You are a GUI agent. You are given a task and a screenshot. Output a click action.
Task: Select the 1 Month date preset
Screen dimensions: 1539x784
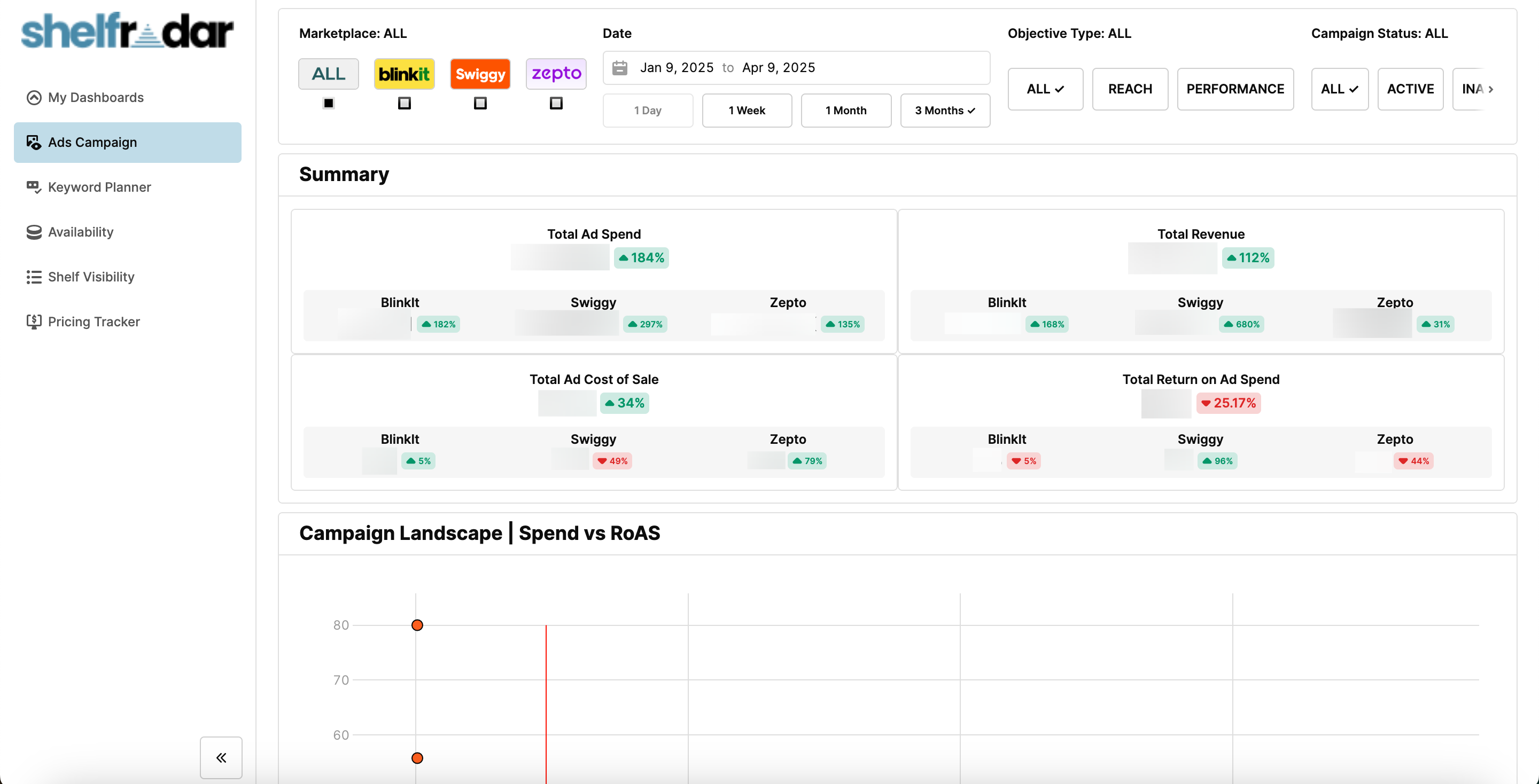[845, 111]
